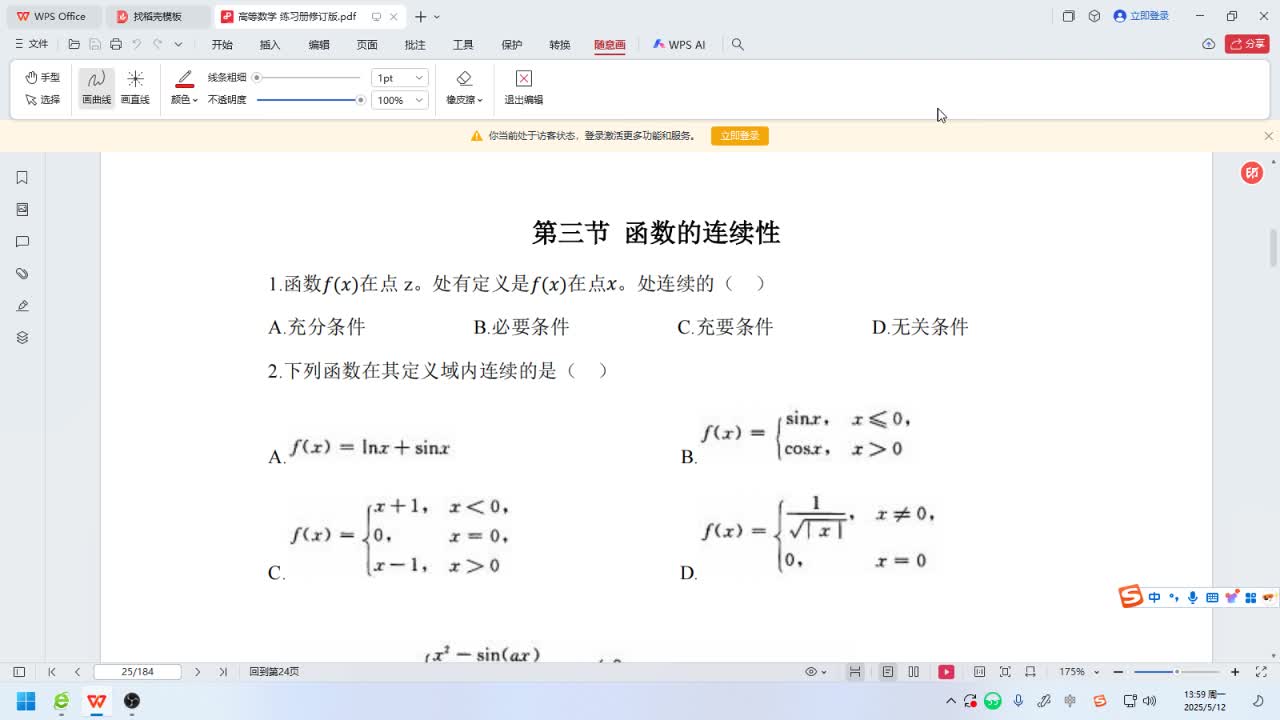Open the 175% zoom level dropdown
The image size is (1280, 720).
[x=1079, y=672]
